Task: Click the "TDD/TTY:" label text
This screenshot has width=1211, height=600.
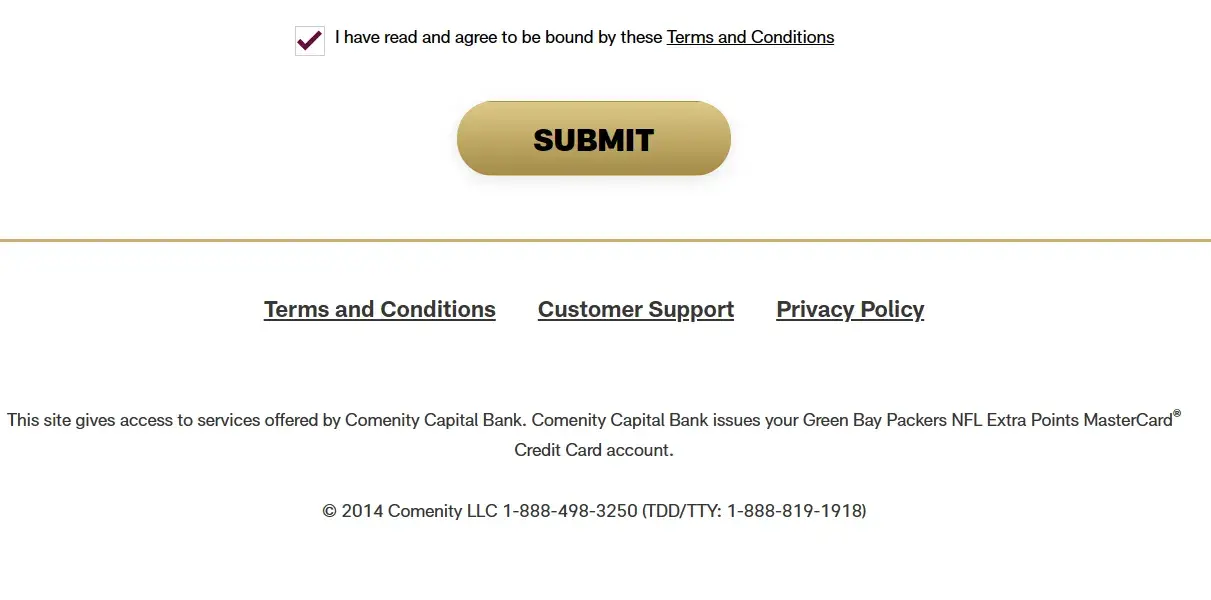Action: pyautogui.click(x=684, y=511)
